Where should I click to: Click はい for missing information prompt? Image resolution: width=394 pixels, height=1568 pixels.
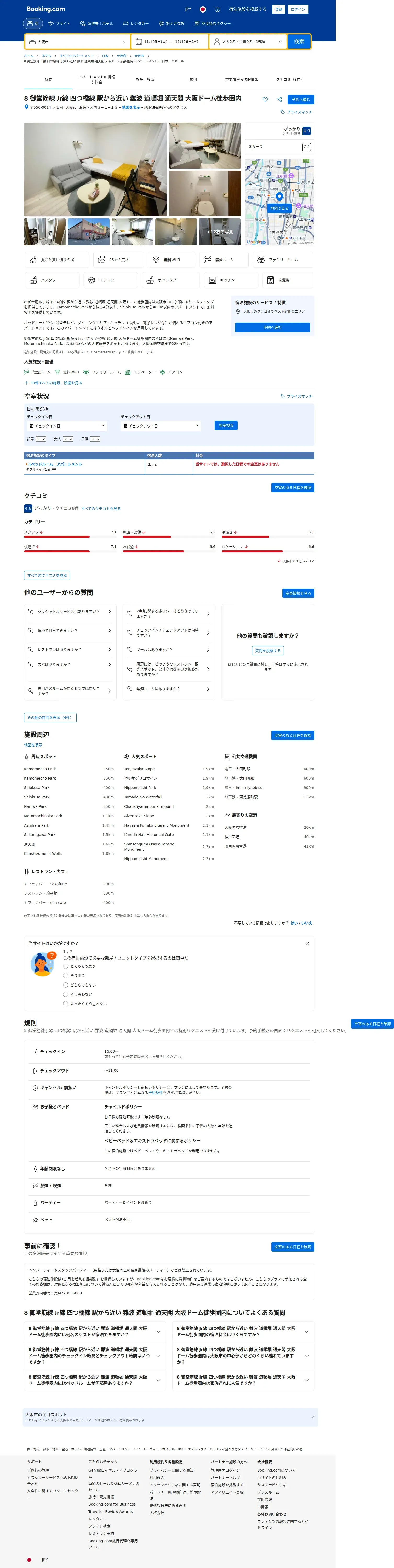(294, 923)
